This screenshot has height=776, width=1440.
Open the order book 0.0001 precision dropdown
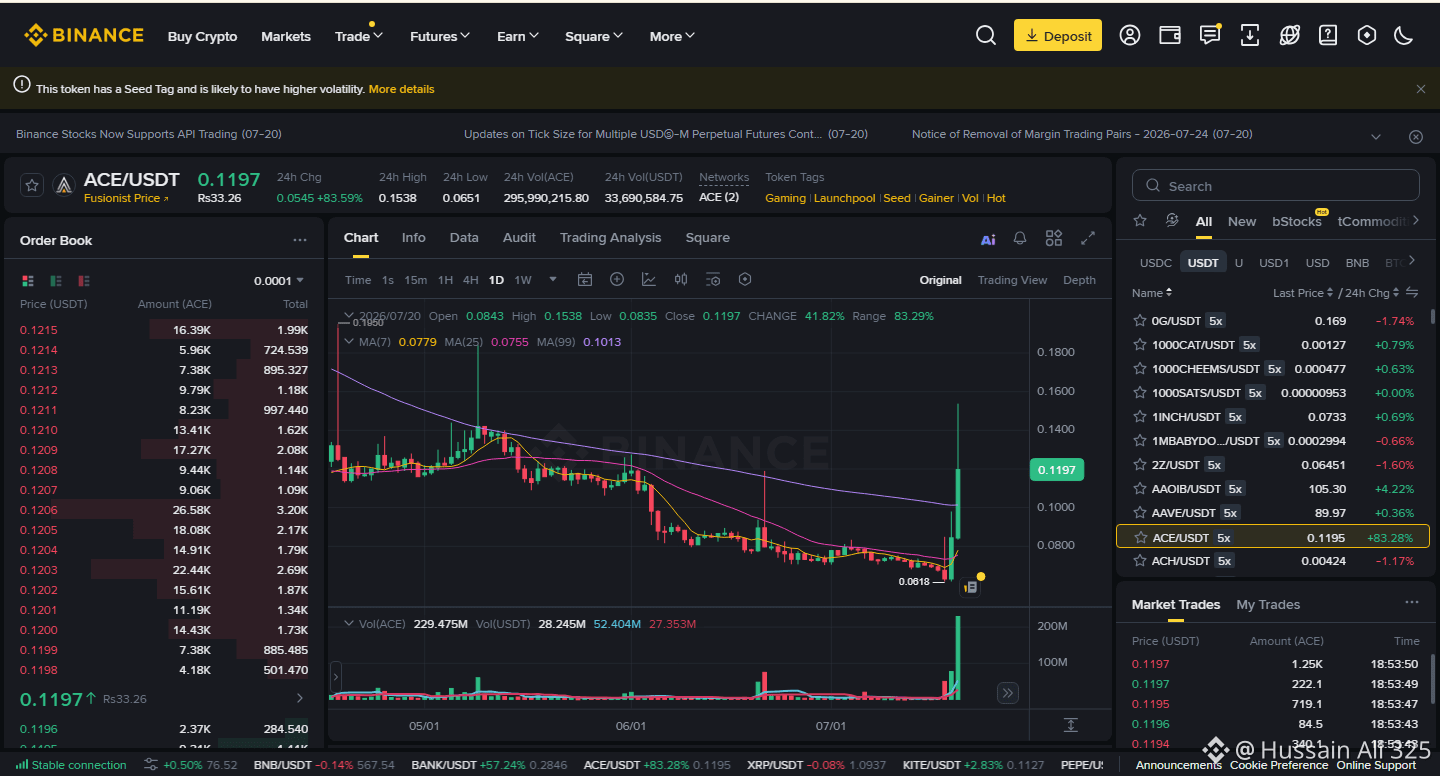tap(279, 281)
